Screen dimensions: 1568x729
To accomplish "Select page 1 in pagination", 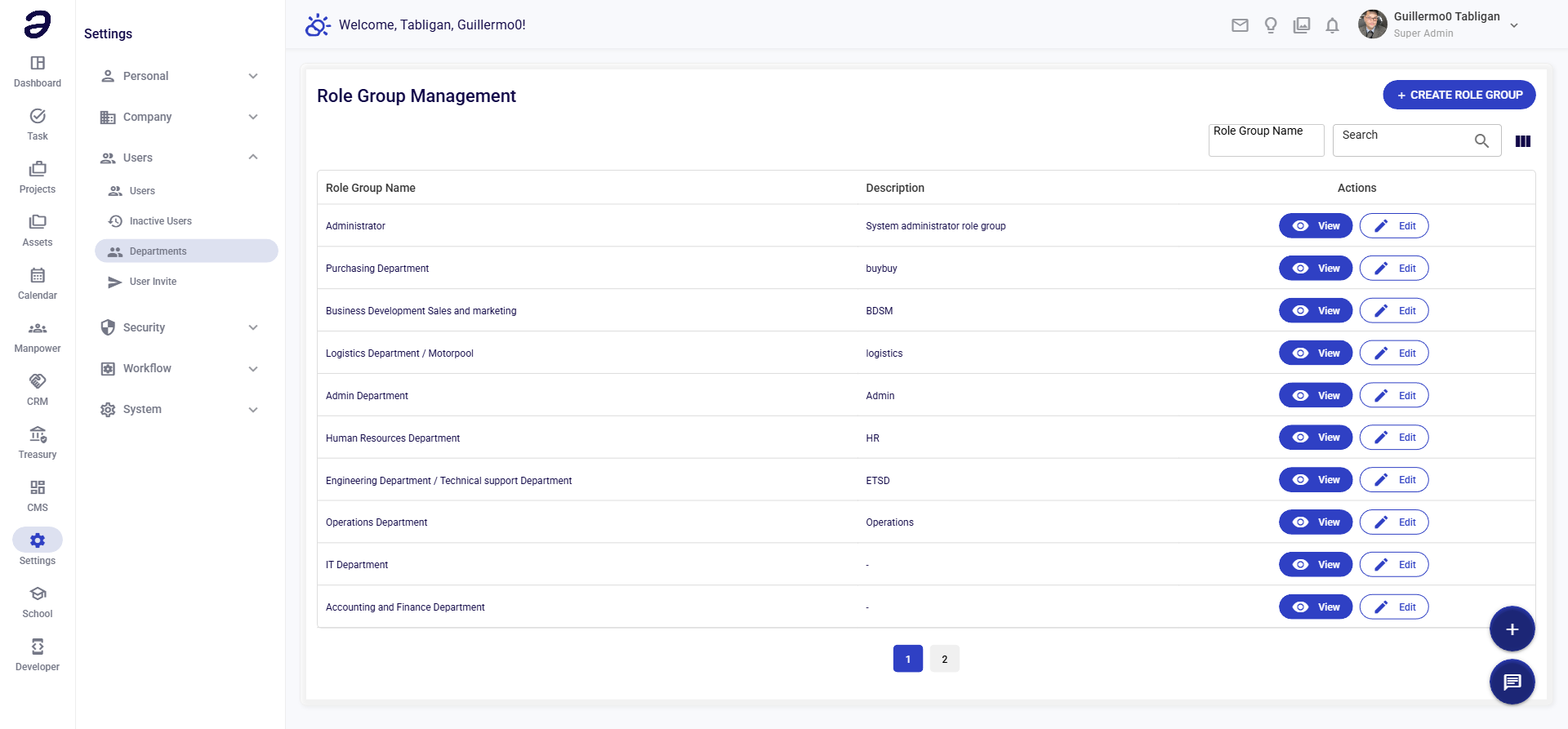I will click(x=908, y=659).
